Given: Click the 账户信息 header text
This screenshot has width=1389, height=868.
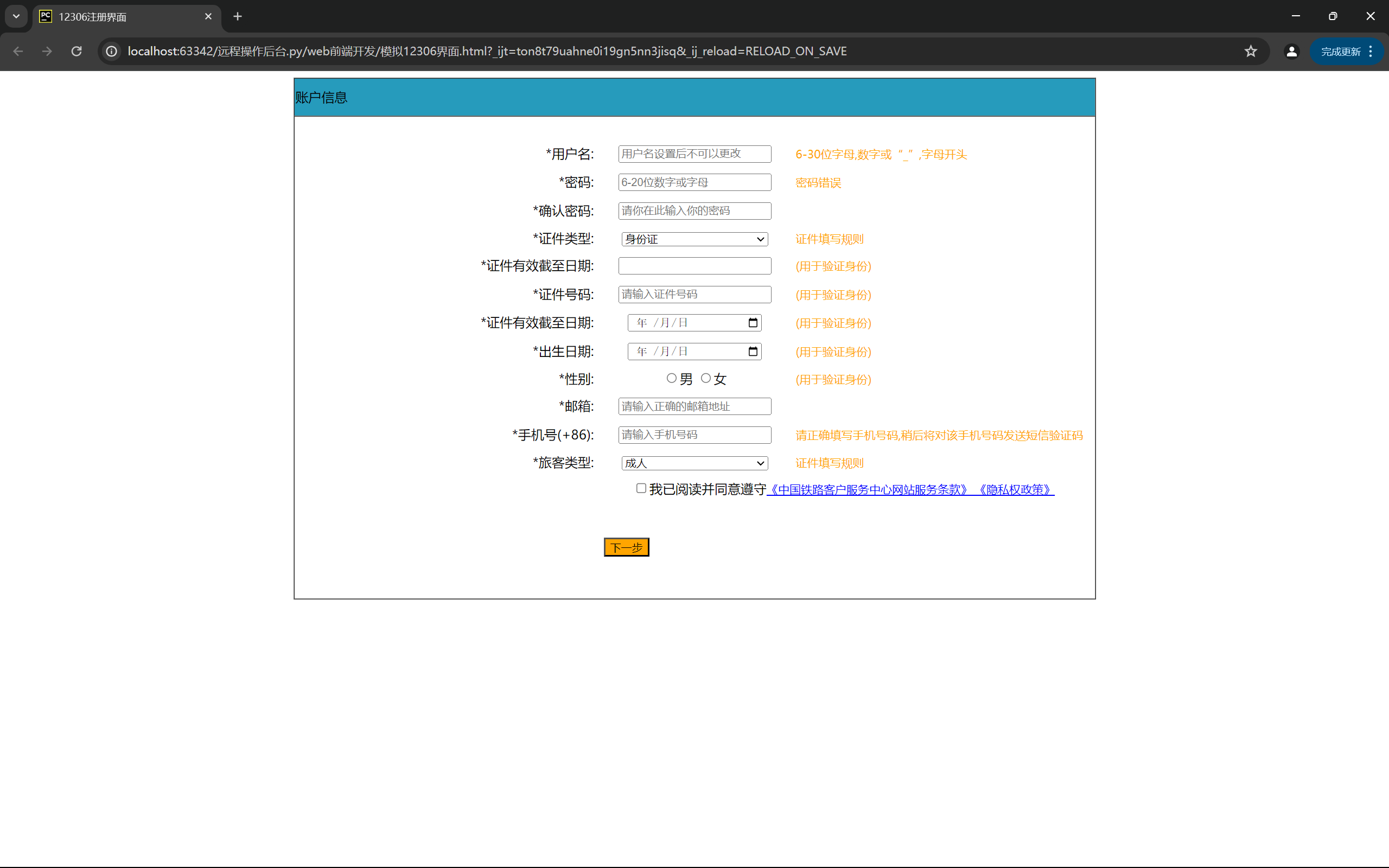Looking at the screenshot, I should coord(321,98).
